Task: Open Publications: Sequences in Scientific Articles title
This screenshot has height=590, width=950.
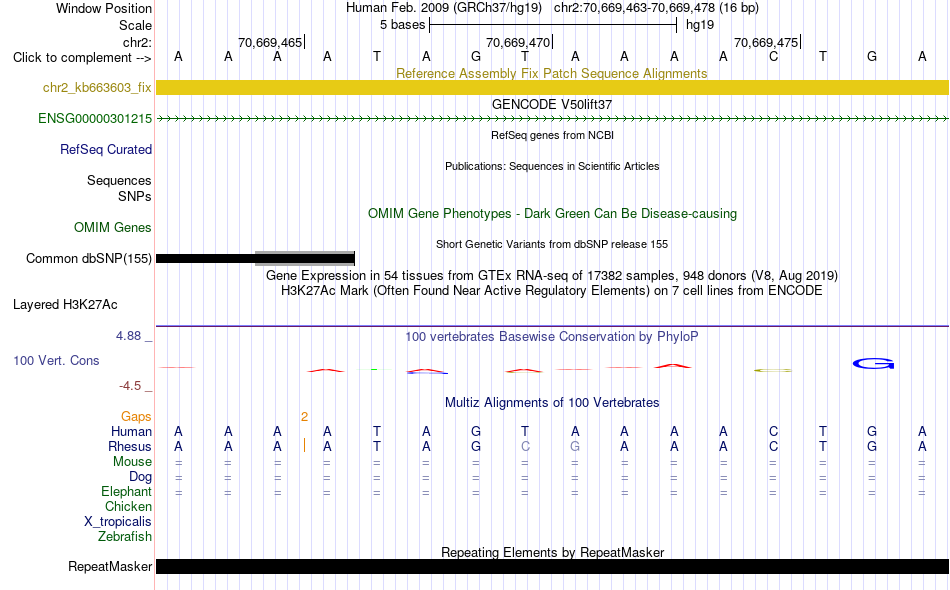Action: pyautogui.click(x=552, y=166)
